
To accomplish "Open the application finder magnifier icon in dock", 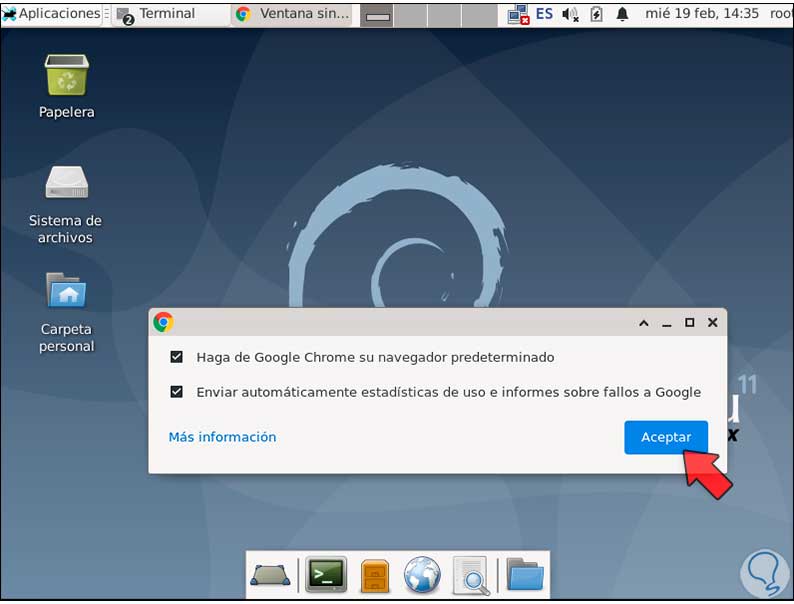I will point(470,575).
